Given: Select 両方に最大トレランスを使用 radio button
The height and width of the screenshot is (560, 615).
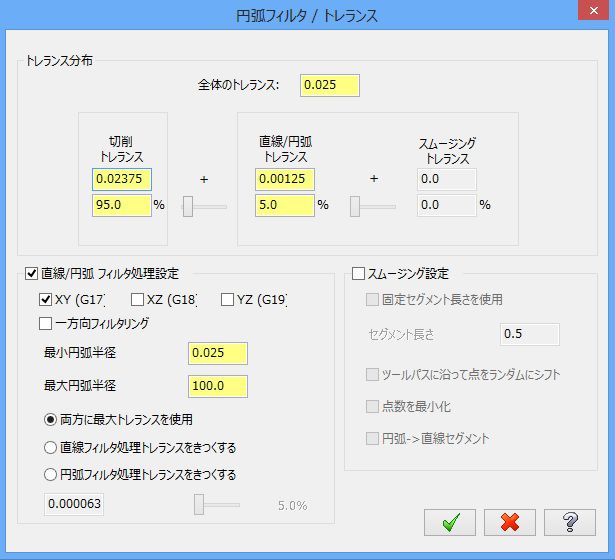Looking at the screenshot, I should point(50,420).
